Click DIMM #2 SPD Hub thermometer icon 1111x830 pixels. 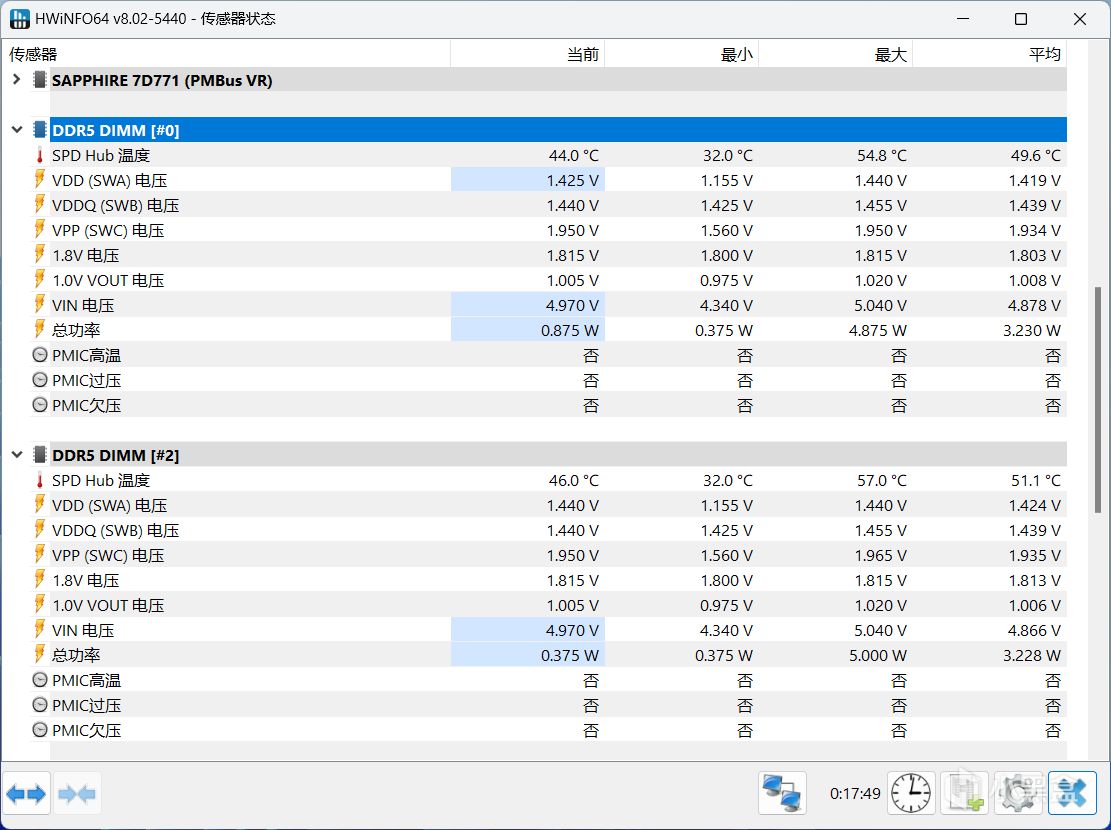tap(40, 480)
